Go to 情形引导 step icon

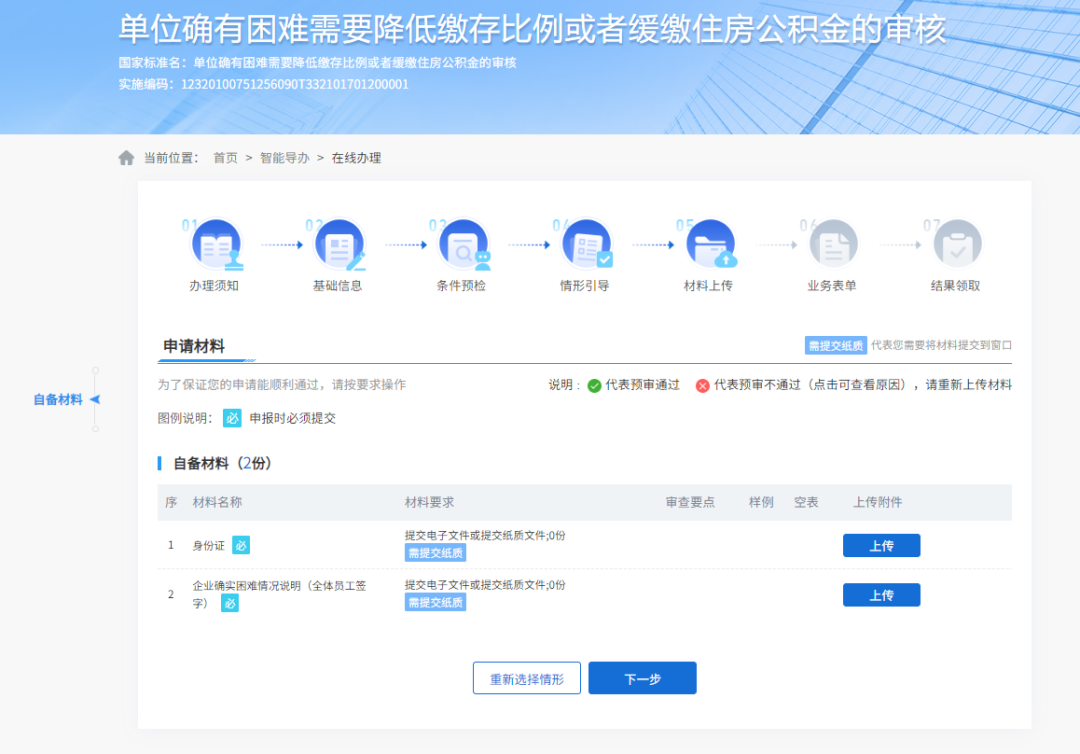pyautogui.click(x=586, y=245)
